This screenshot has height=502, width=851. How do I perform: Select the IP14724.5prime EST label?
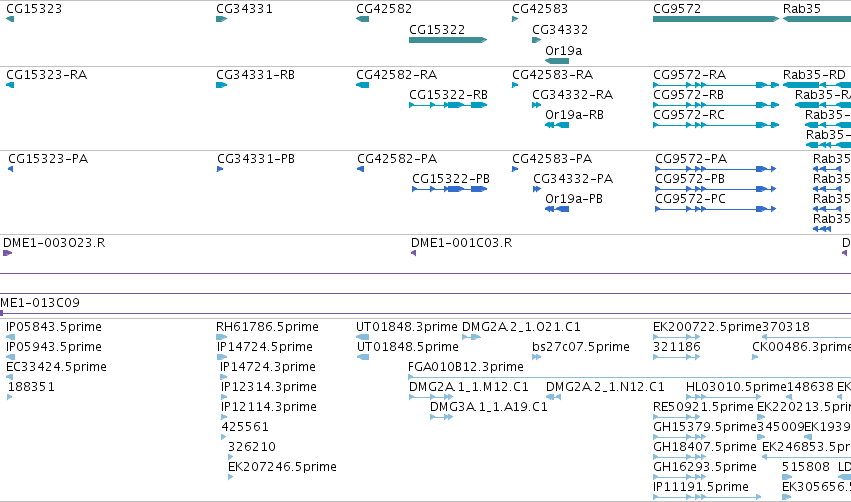click(x=265, y=347)
